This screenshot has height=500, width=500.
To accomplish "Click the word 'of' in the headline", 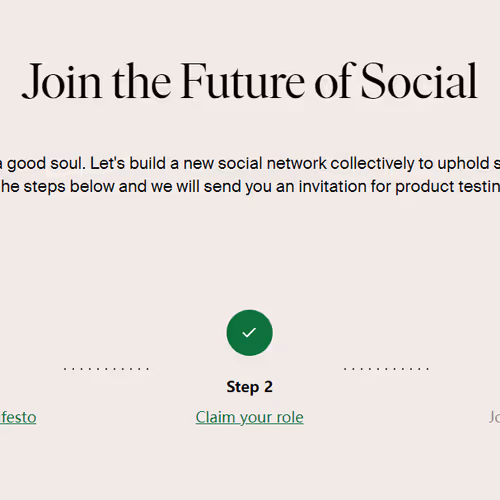I will [x=333, y=81].
